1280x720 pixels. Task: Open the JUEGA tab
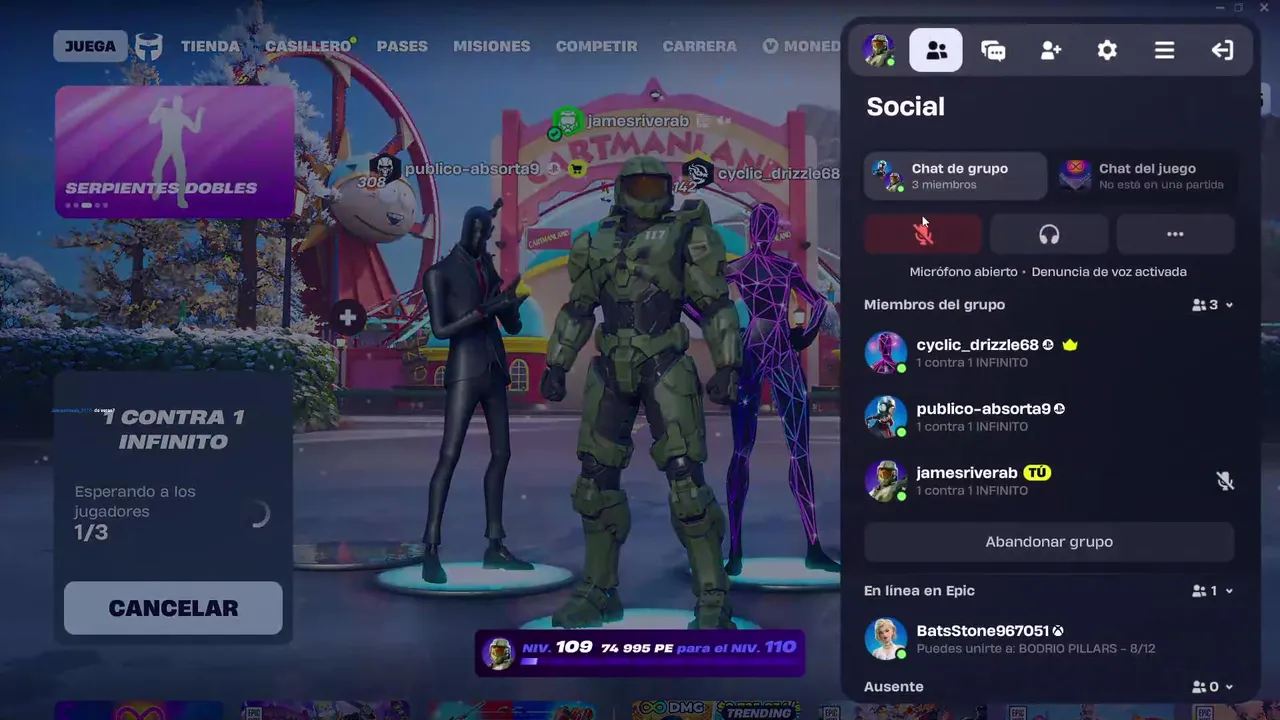pos(91,46)
